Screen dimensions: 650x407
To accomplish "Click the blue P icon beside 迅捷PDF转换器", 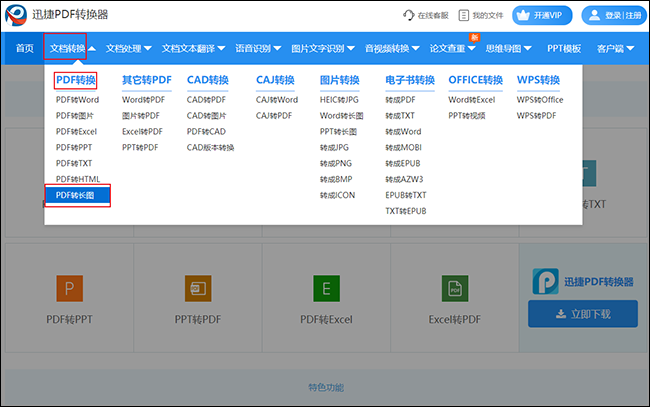I will click(x=546, y=281).
